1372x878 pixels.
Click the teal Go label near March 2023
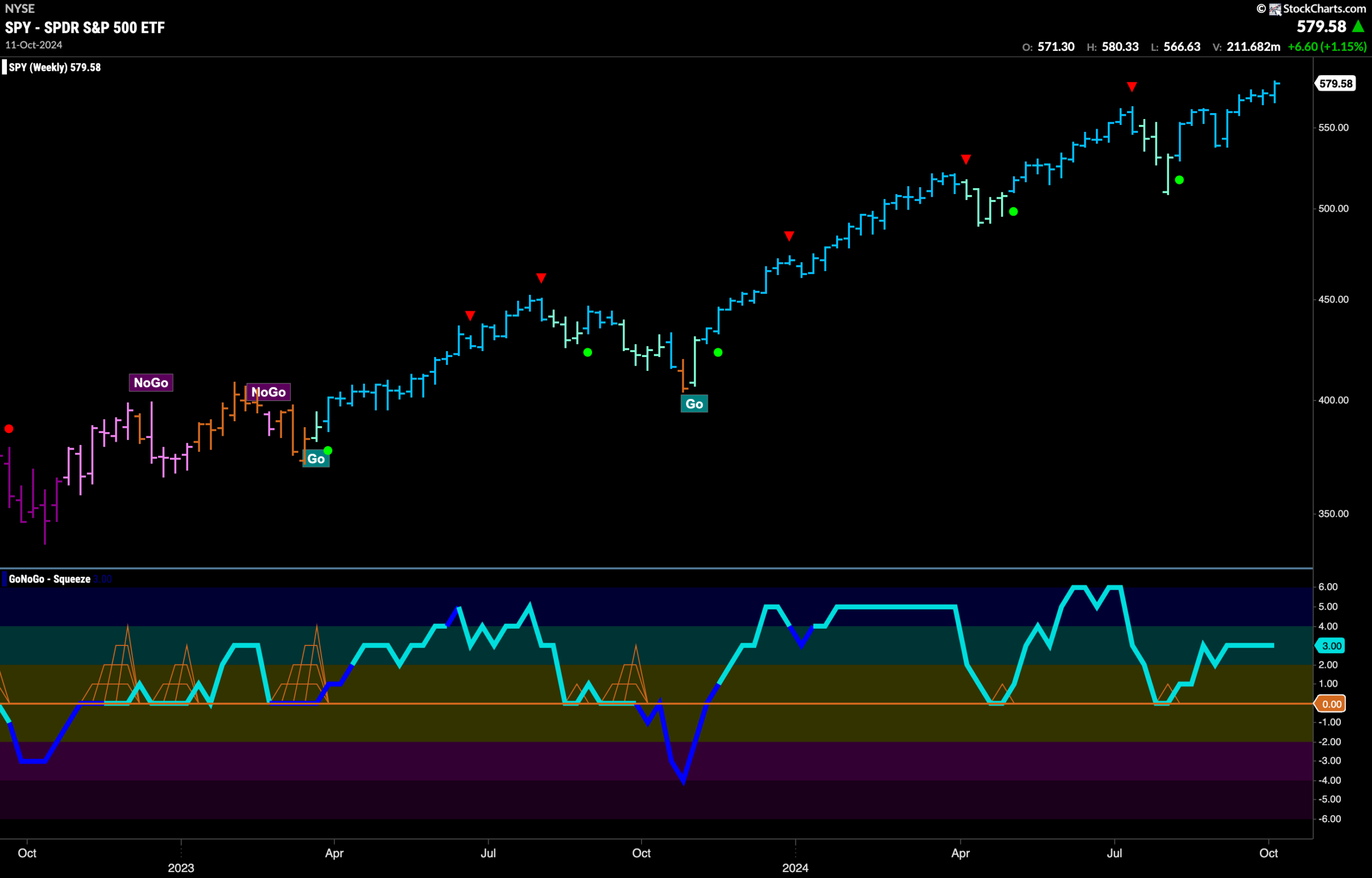pos(316,459)
